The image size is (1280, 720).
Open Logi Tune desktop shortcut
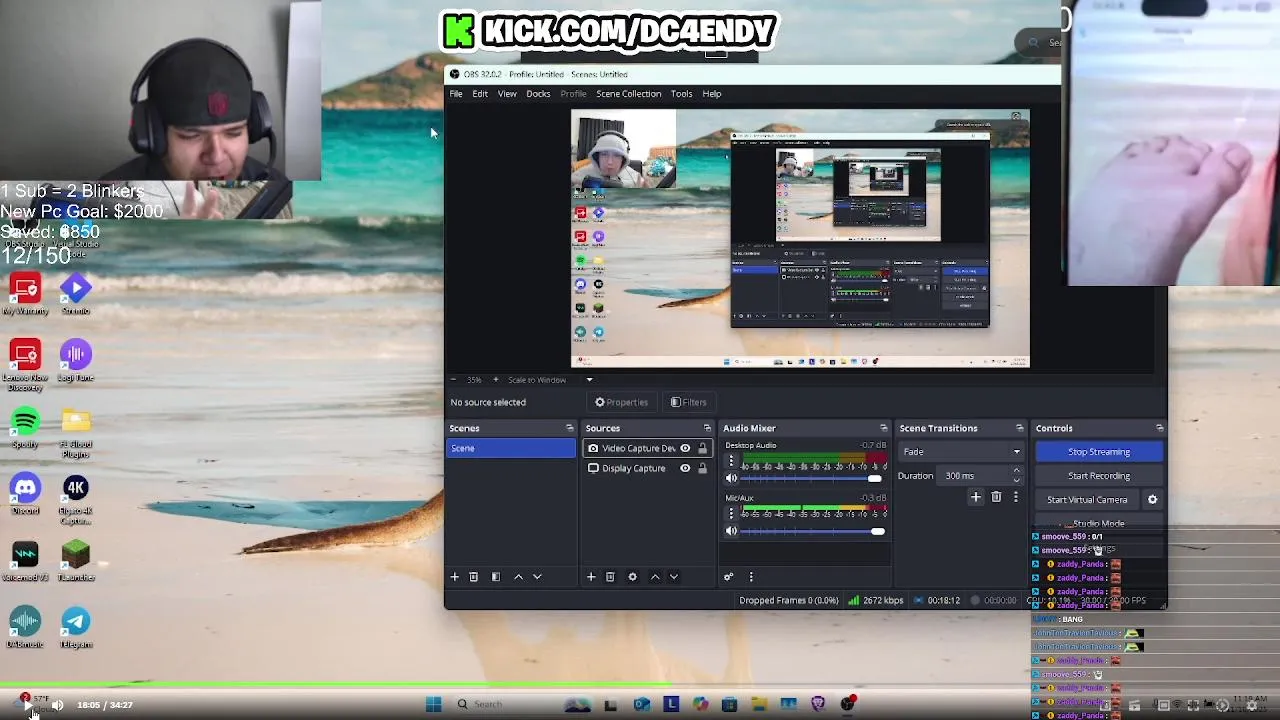[75, 361]
